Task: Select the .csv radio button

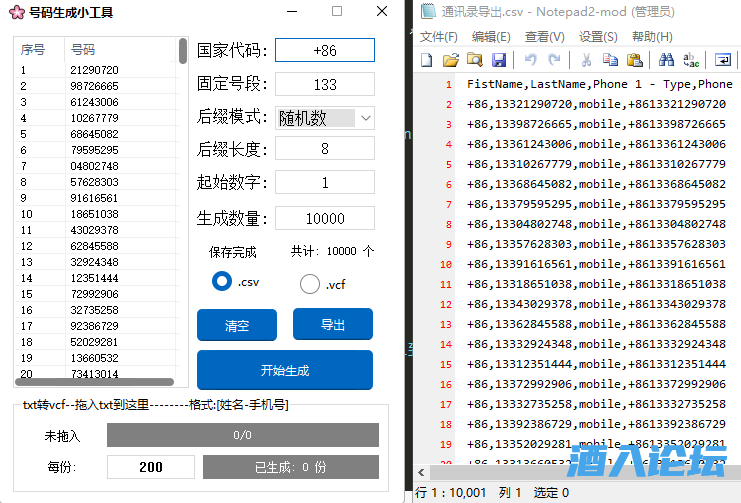Action: point(222,282)
